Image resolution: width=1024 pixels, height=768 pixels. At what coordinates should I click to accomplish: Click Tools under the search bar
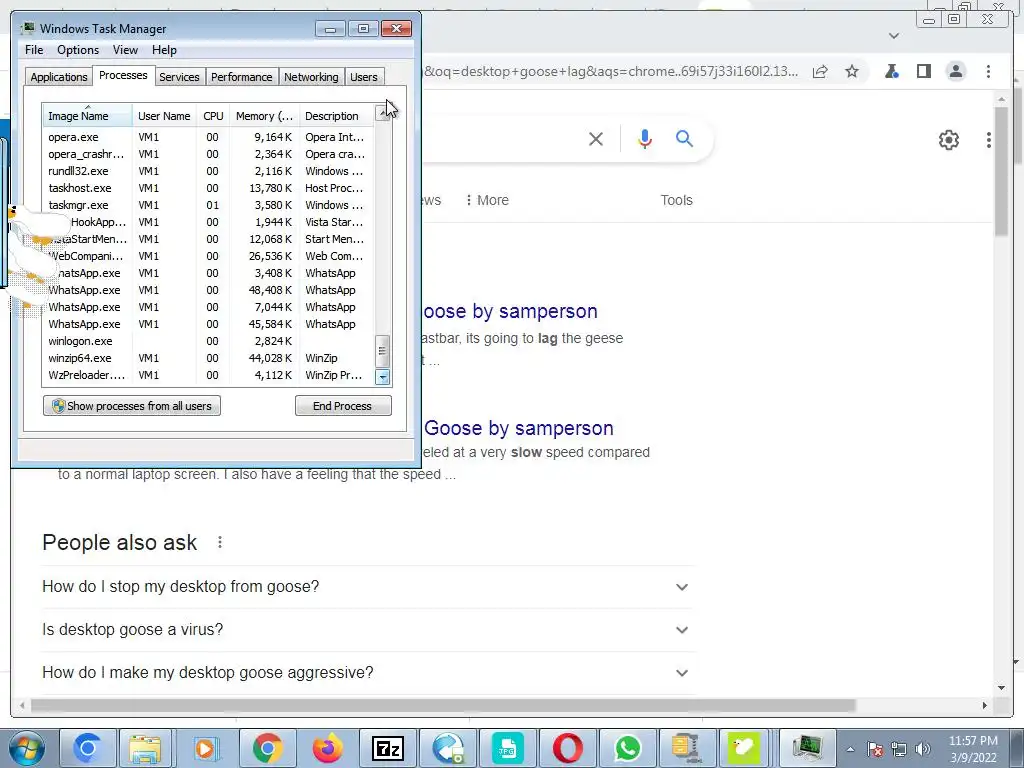coord(676,200)
